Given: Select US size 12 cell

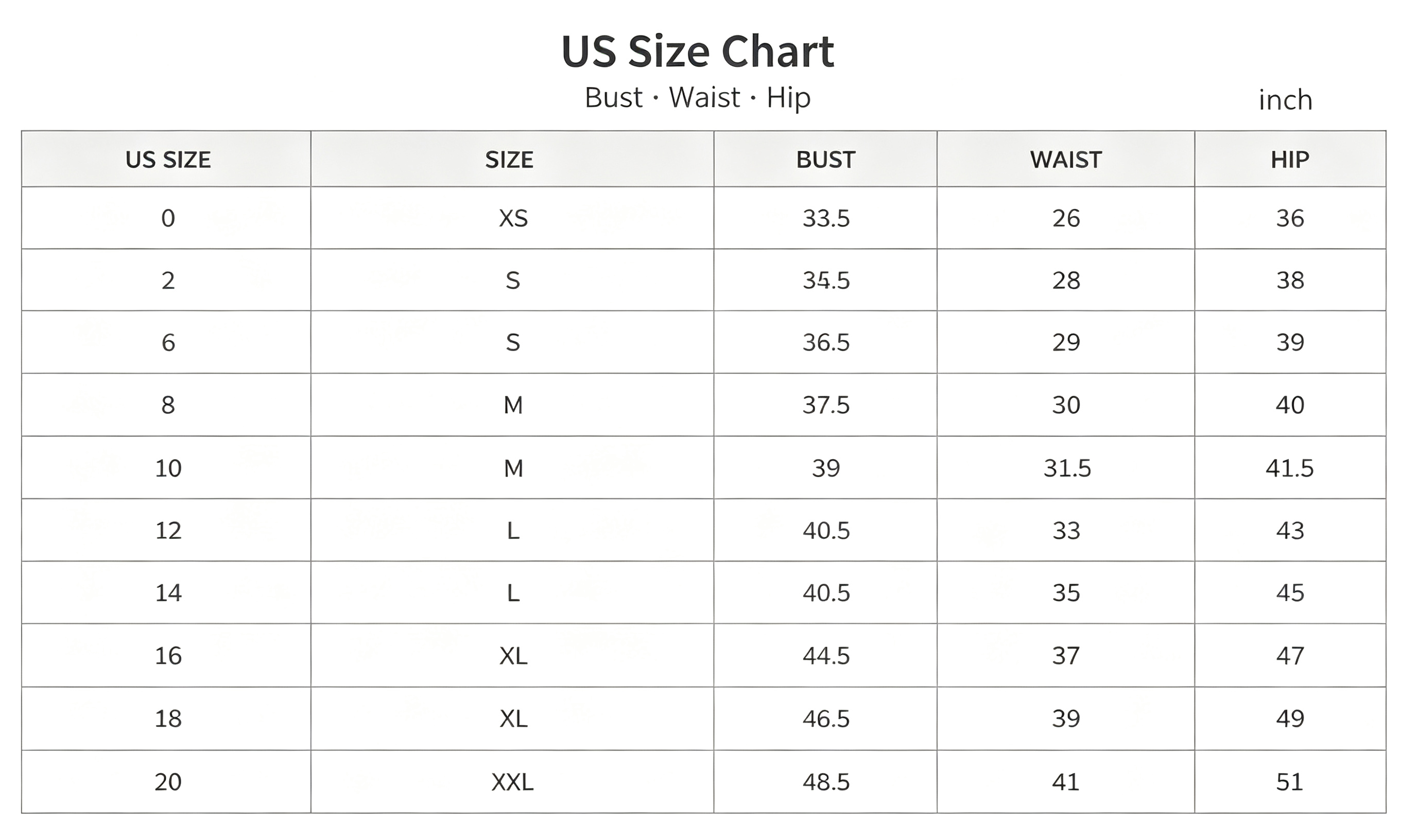Looking at the screenshot, I should [168, 531].
